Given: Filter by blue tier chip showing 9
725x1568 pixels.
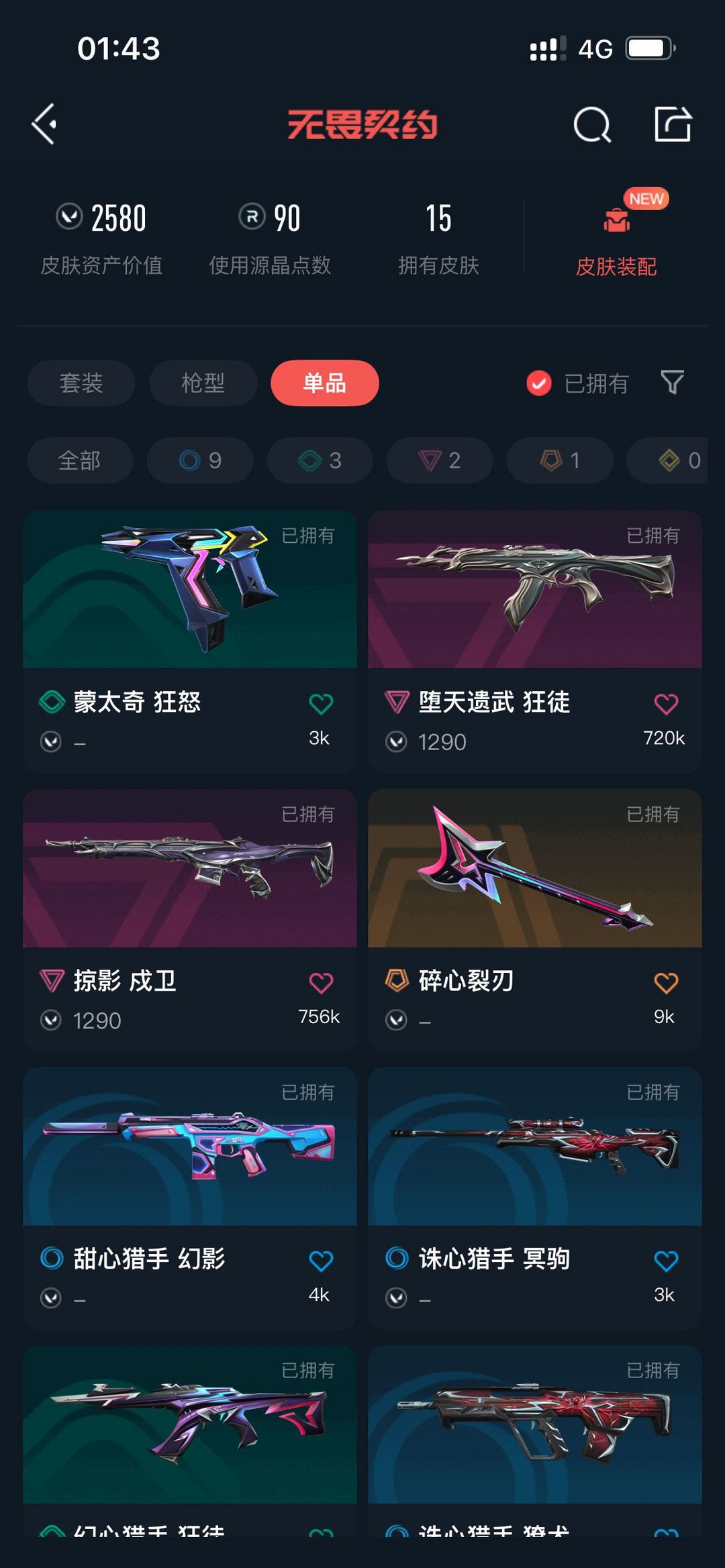Looking at the screenshot, I should click(200, 460).
